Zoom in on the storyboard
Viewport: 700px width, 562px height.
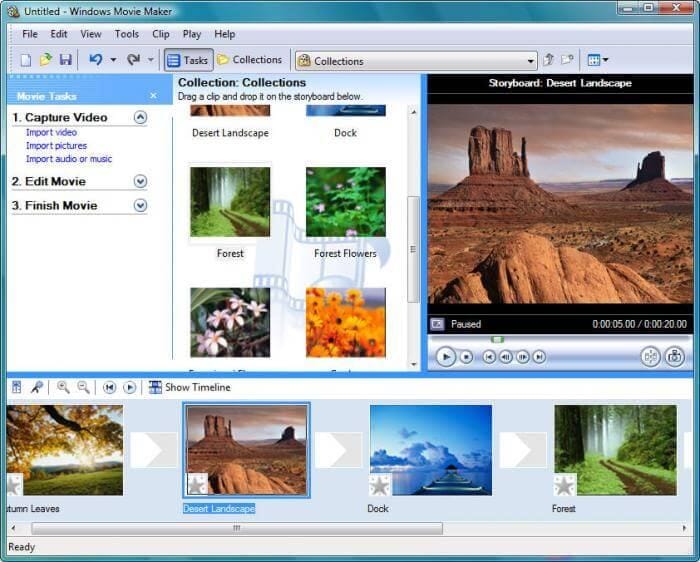63,387
